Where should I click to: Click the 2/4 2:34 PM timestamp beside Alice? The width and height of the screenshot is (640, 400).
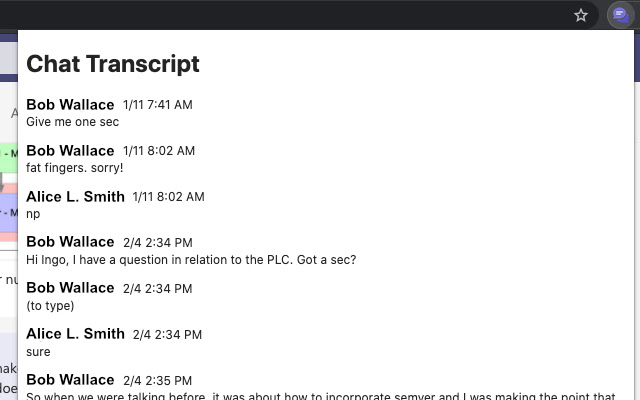[x=167, y=335]
